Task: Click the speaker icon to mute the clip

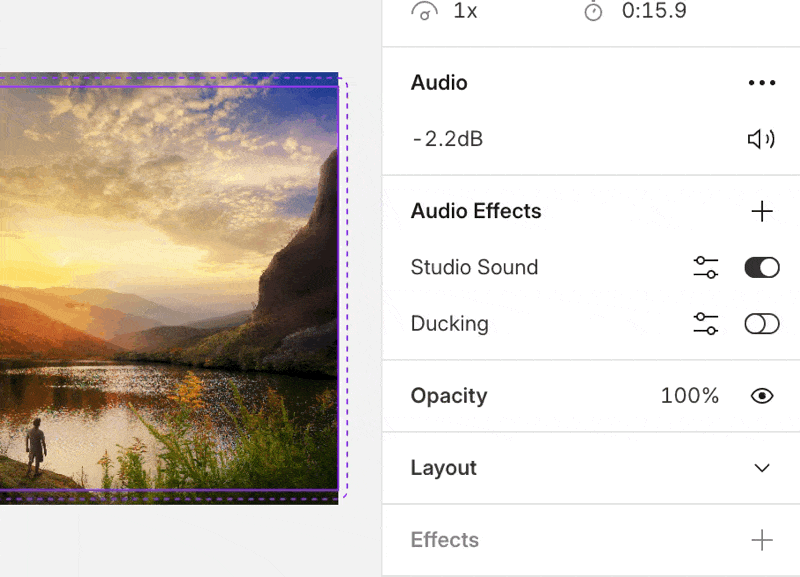Action: tap(761, 139)
